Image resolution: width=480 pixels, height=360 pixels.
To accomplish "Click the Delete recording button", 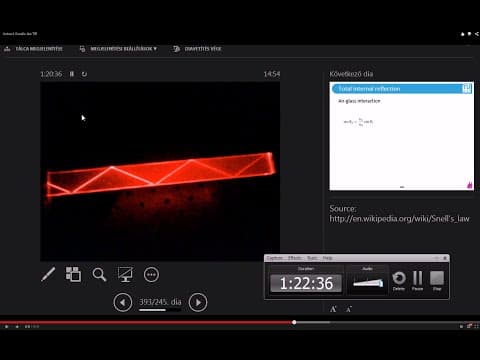I will [x=399, y=281].
